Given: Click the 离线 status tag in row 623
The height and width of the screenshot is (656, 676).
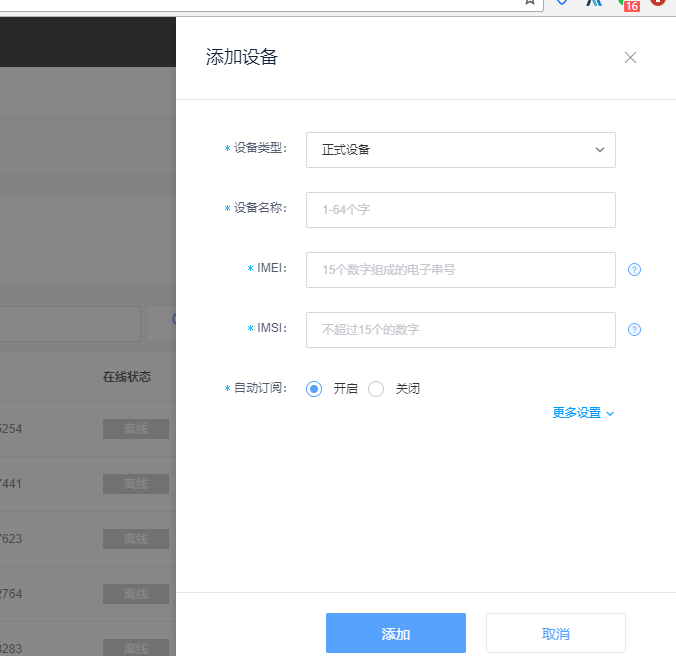Looking at the screenshot, I should 136,539.
